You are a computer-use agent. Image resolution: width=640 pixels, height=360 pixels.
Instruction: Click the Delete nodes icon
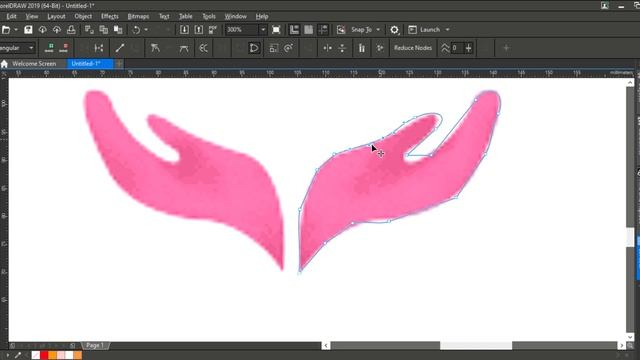tap(64, 48)
